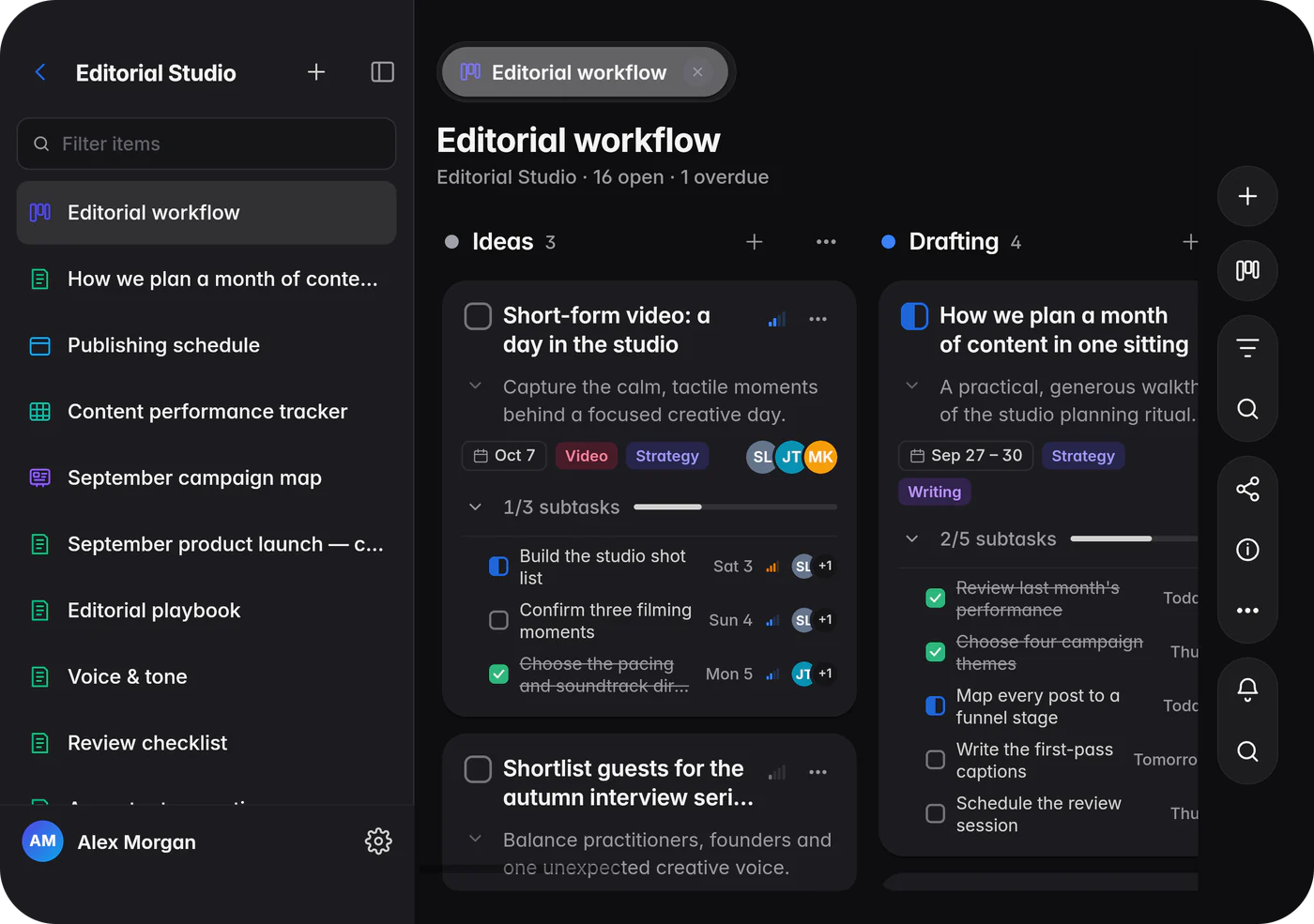Collapse description of Shortlist guests card
The image size is (1314, 924).
click(x=475, y=839)
